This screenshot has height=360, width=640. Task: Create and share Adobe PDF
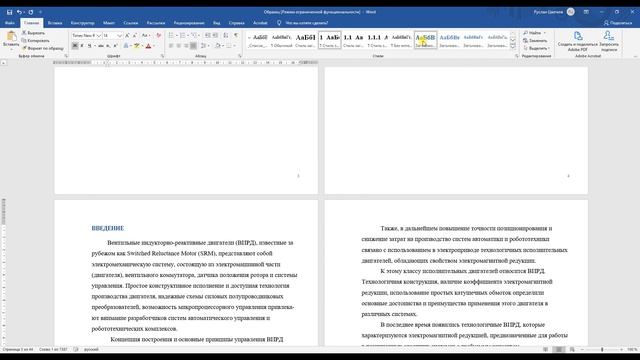click(578, 41)
